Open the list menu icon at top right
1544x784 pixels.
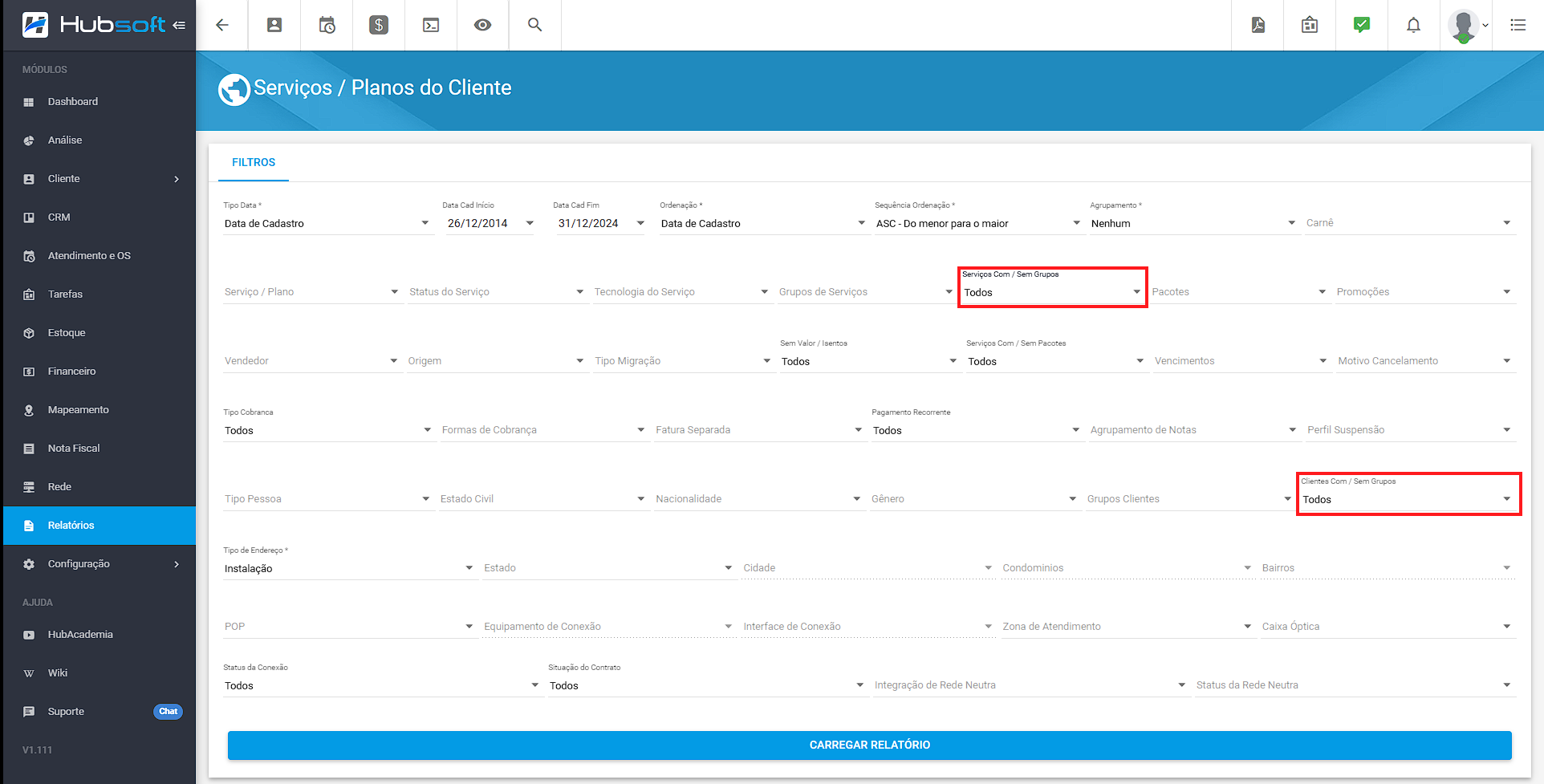pos(1518,25)
